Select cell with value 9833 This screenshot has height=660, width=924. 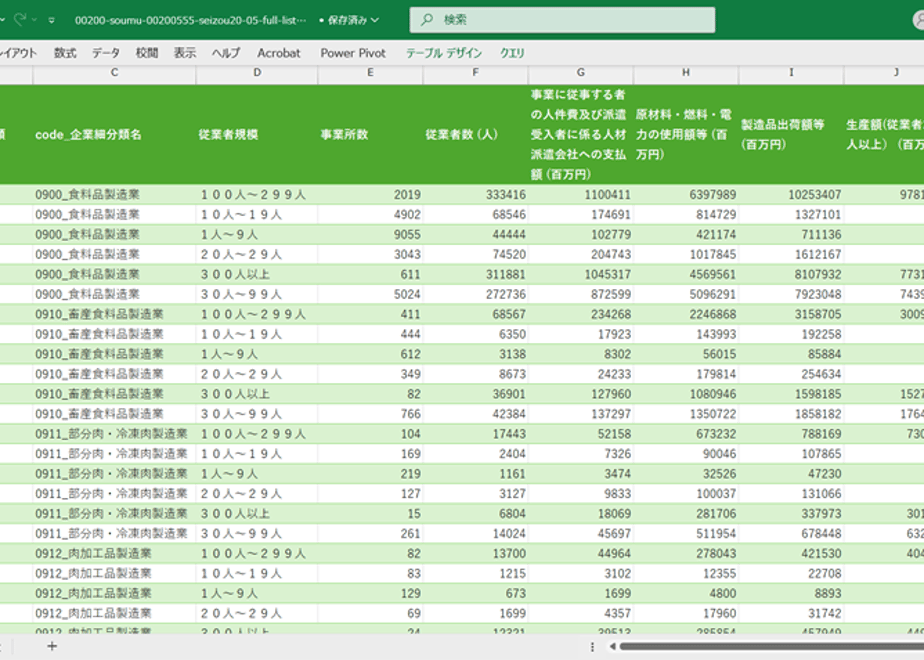click(x=580, y=494)
